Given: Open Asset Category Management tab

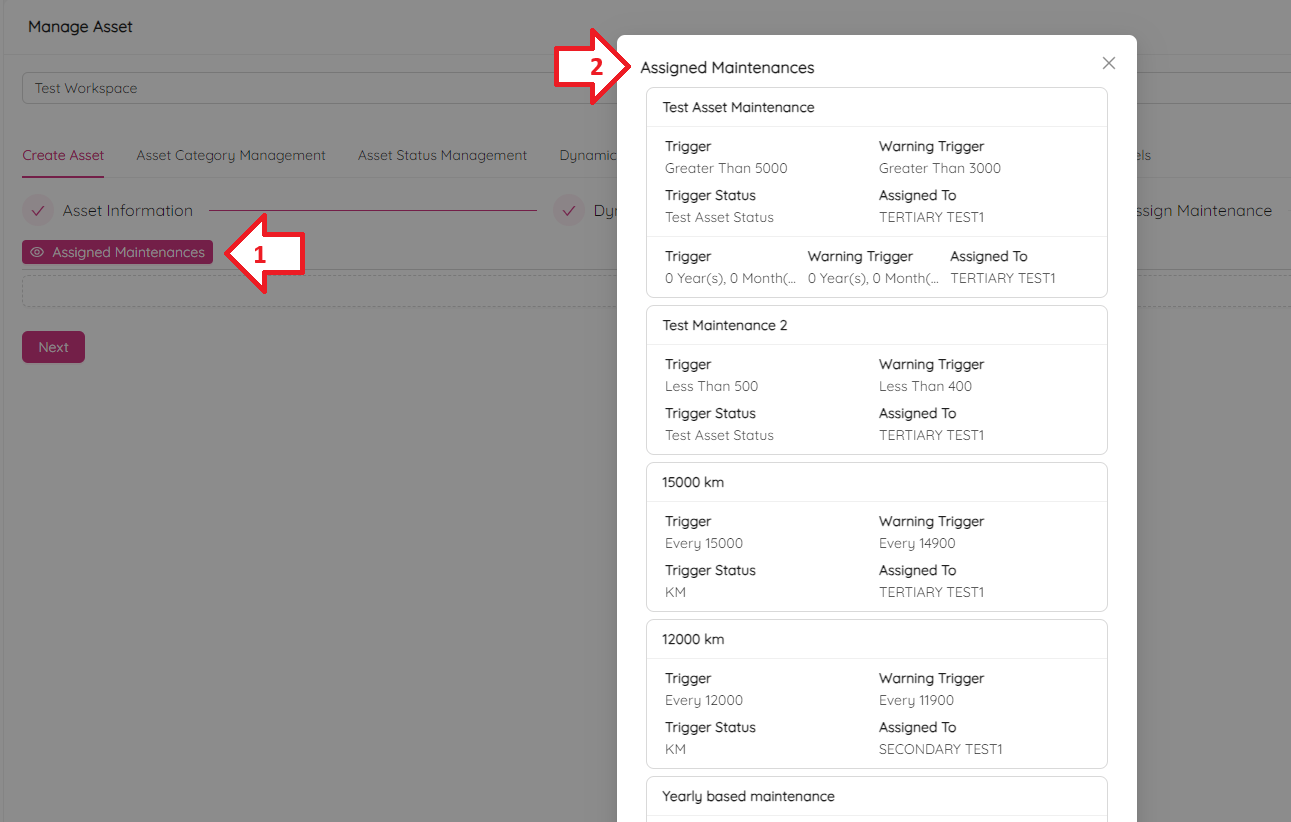Looking at the screenshot, I should (x=231, y=156).
